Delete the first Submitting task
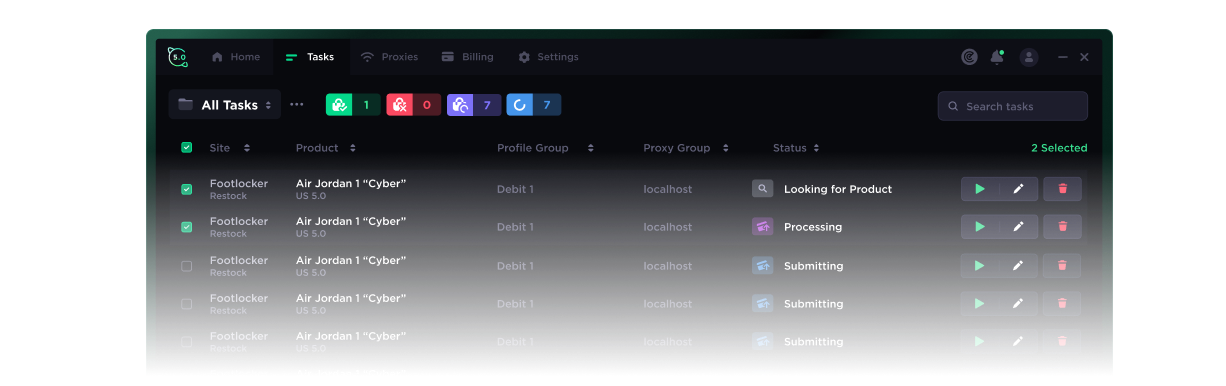1226x386 pixels. point(1062,266)
